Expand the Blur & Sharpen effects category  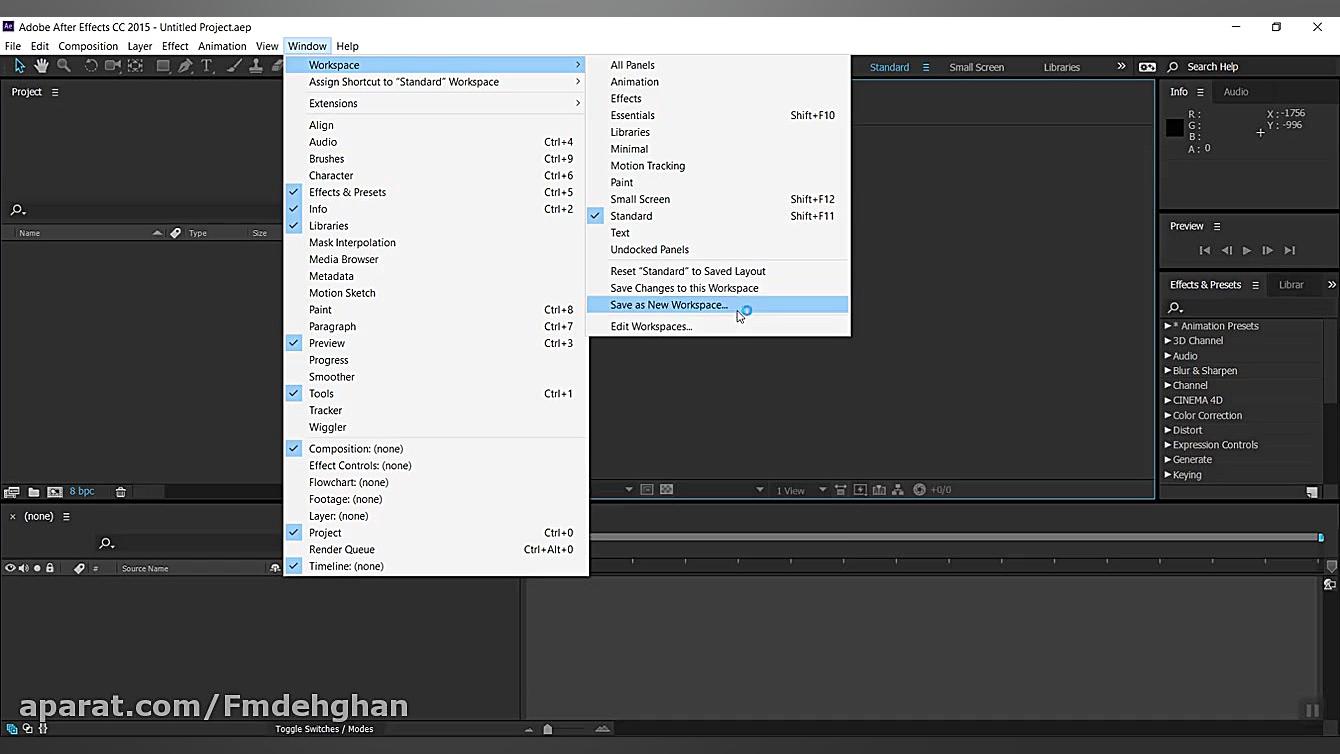coord(1168,371)
